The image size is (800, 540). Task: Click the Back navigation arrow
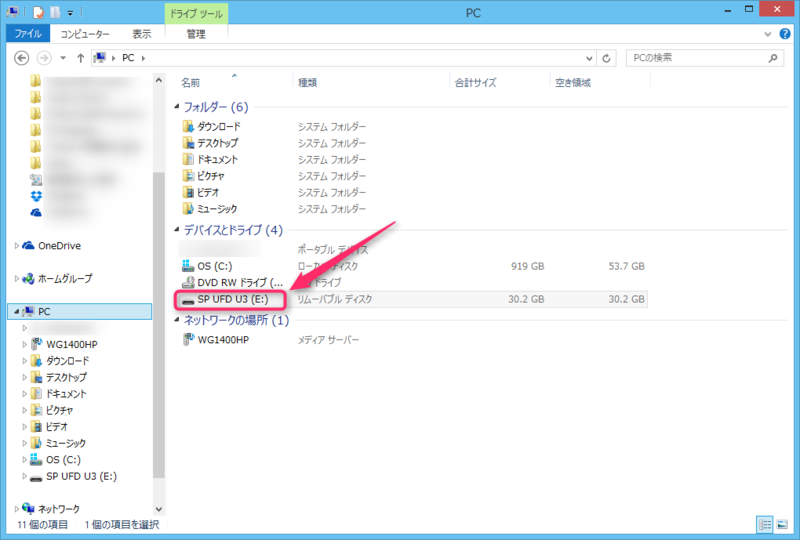pos(21,58)
